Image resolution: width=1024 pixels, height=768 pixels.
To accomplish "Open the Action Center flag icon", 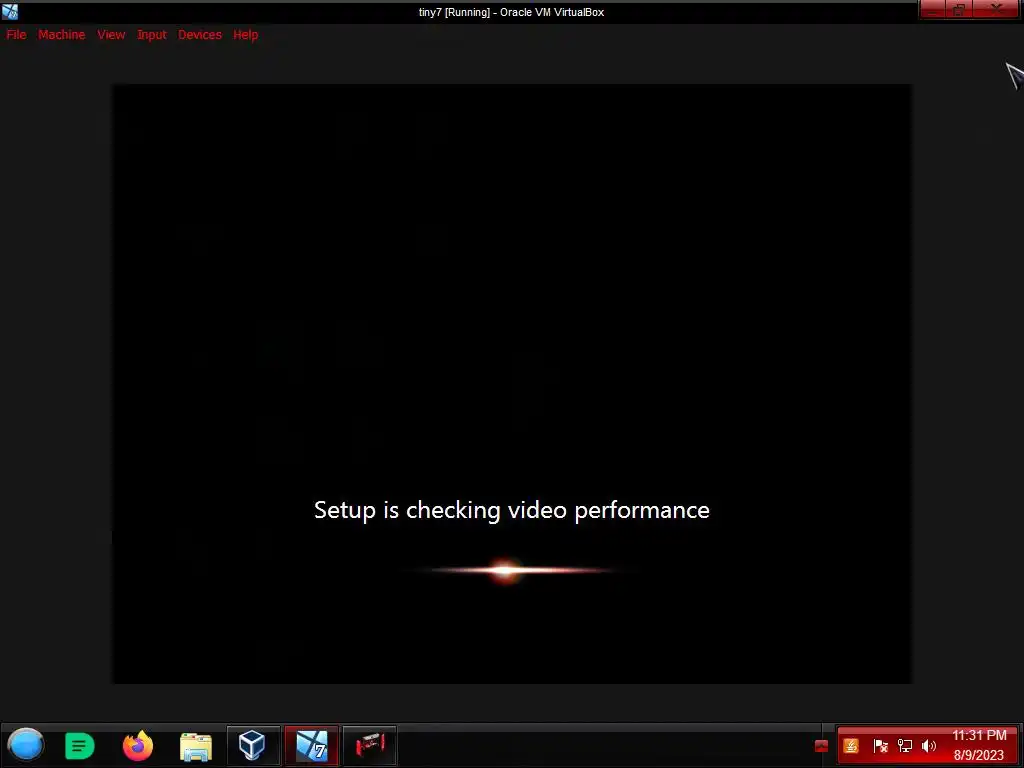I will click(880, 746).
